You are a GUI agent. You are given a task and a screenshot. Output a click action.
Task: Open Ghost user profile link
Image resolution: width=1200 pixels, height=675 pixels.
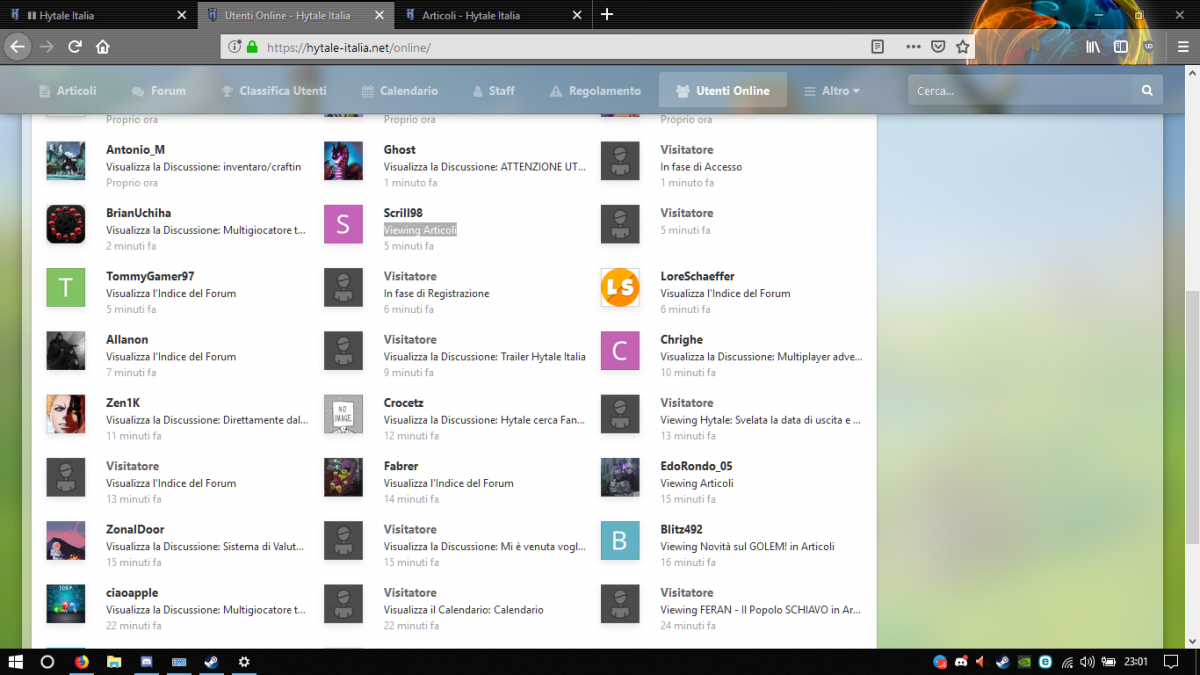click(x=400, y=150)
